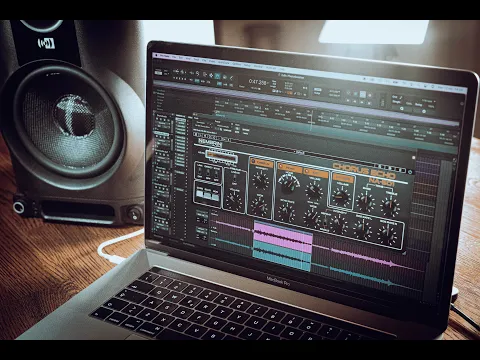Toggle the first orange section power button
Image resolution: width=480 pixels, height=360 pixels.
coord(253,162)
